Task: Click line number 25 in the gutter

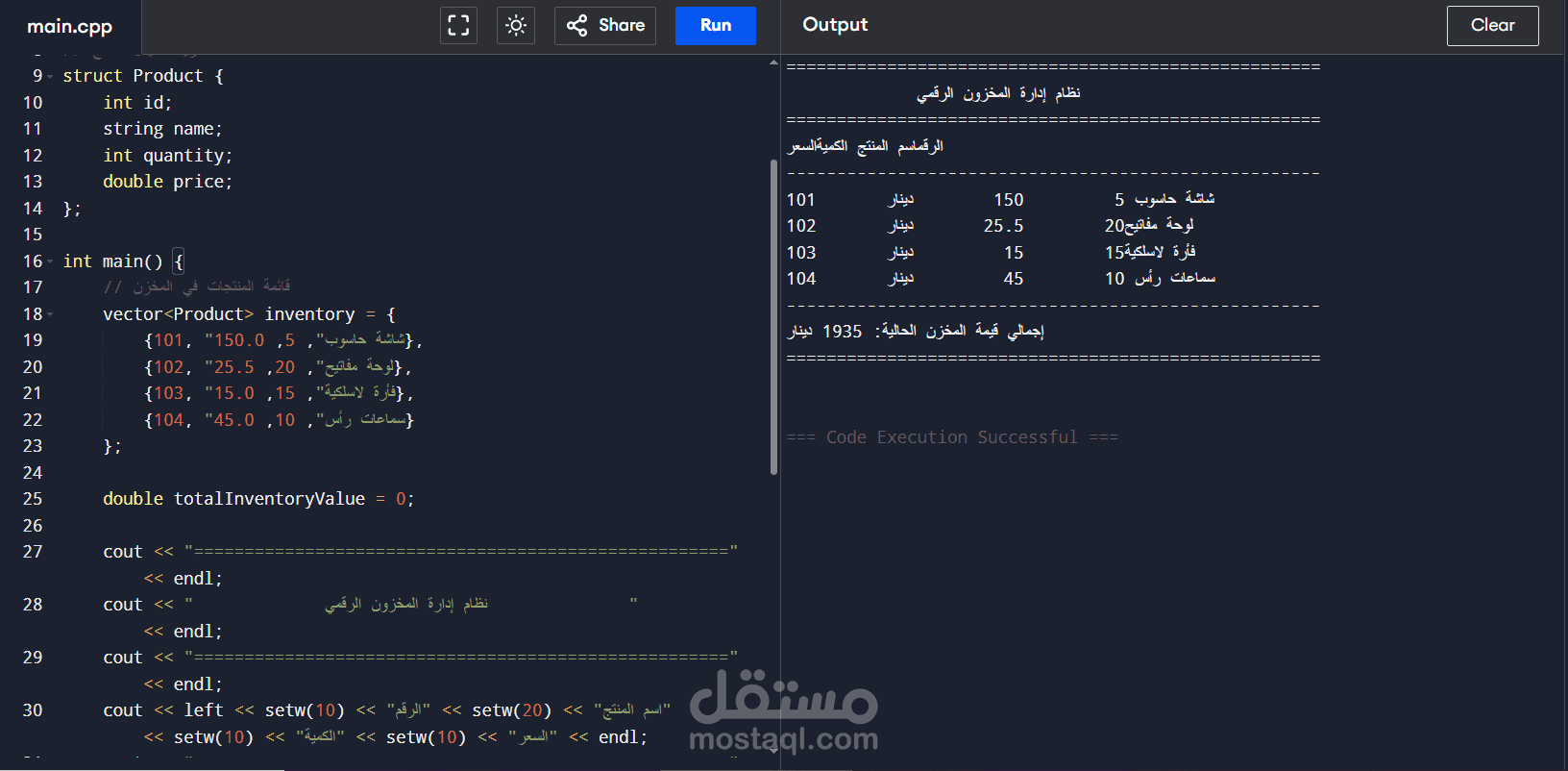Action: tap(33, 499)
